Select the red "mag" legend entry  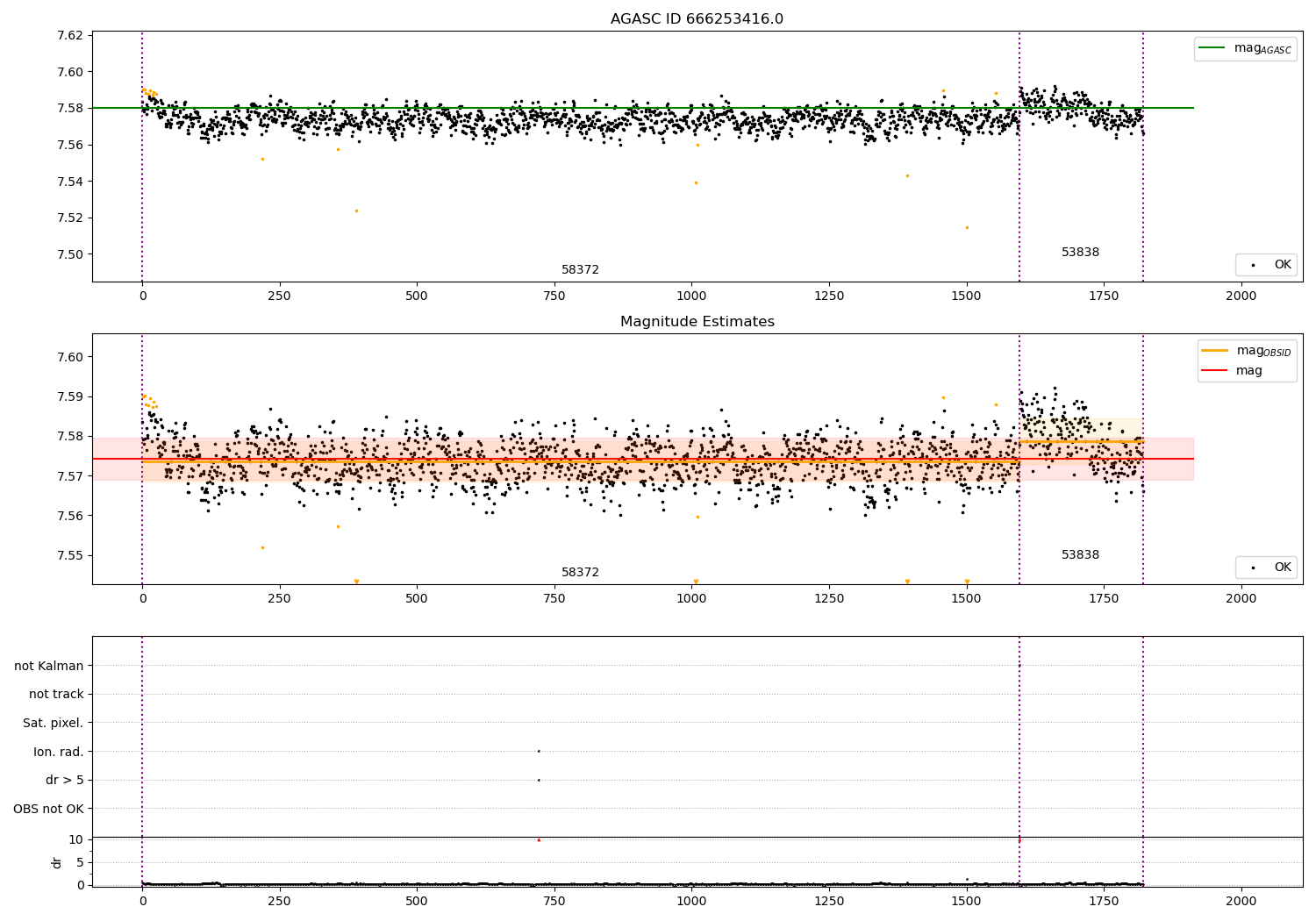(x=1232, y=370)
